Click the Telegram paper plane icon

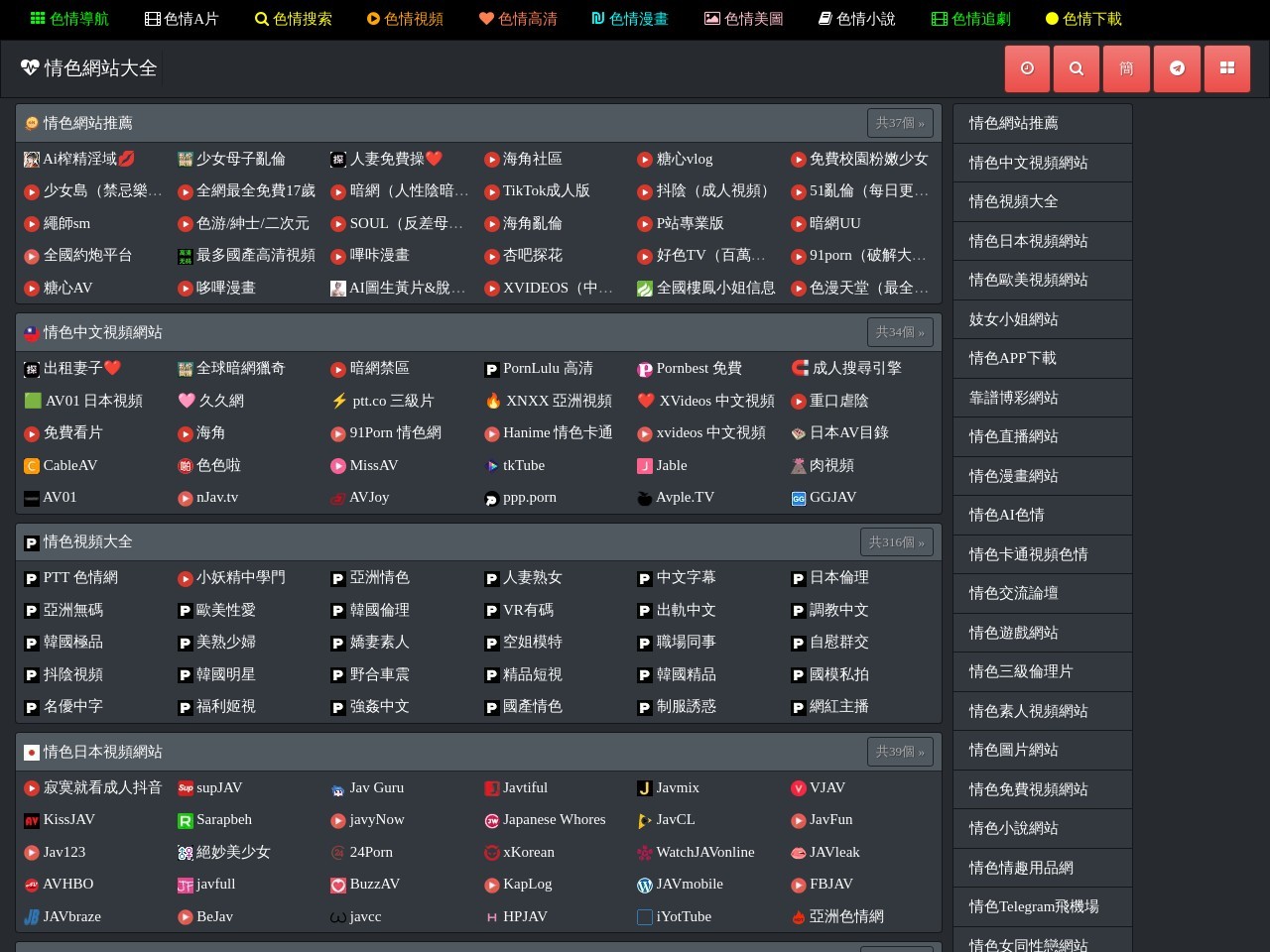pos(1177,68)
